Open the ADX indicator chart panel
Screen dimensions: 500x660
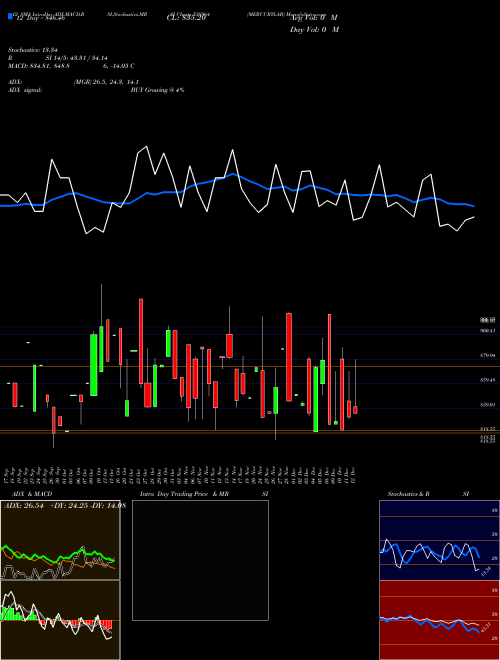point(60,540)
